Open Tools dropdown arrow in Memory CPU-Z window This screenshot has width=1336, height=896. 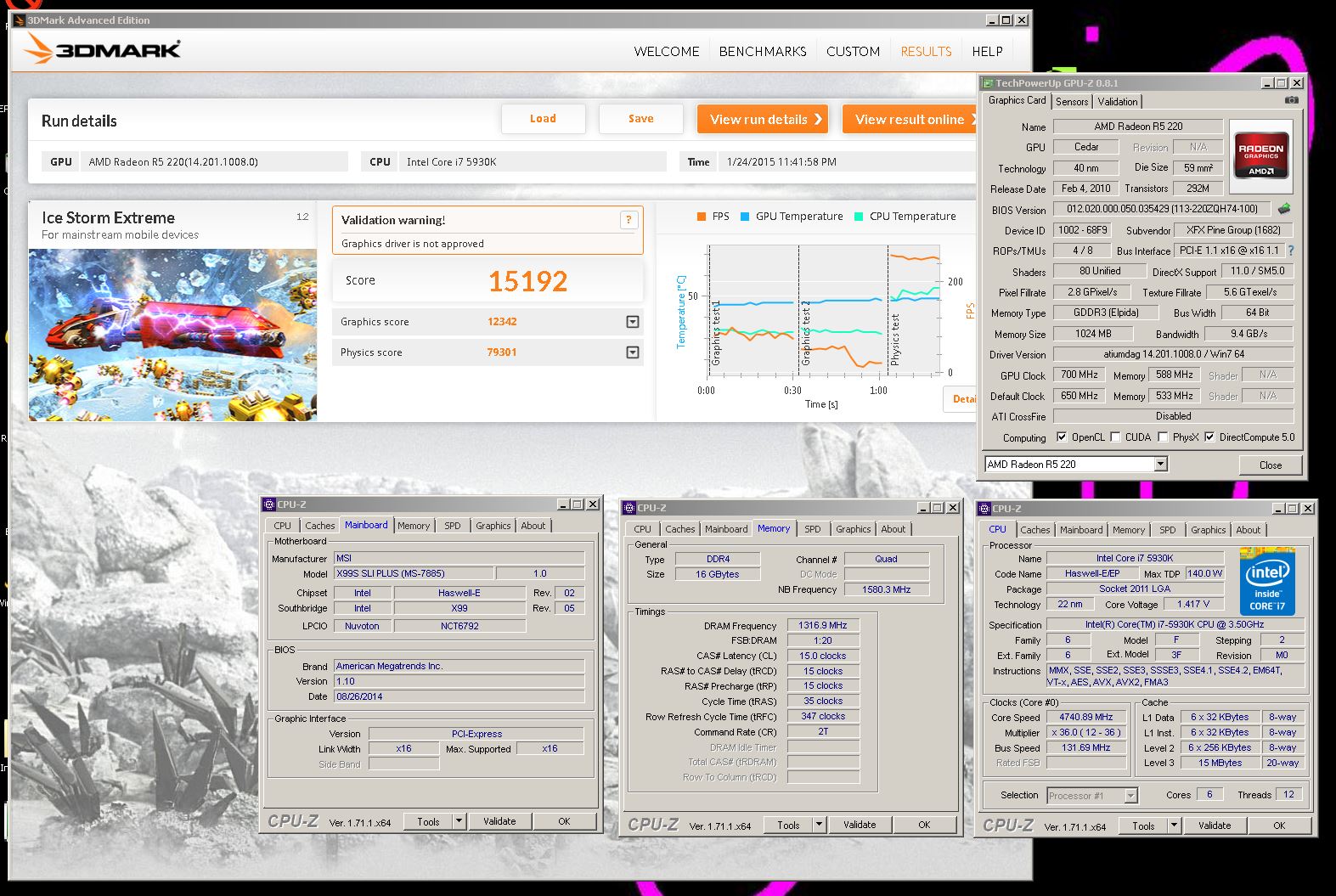point(819,825)
